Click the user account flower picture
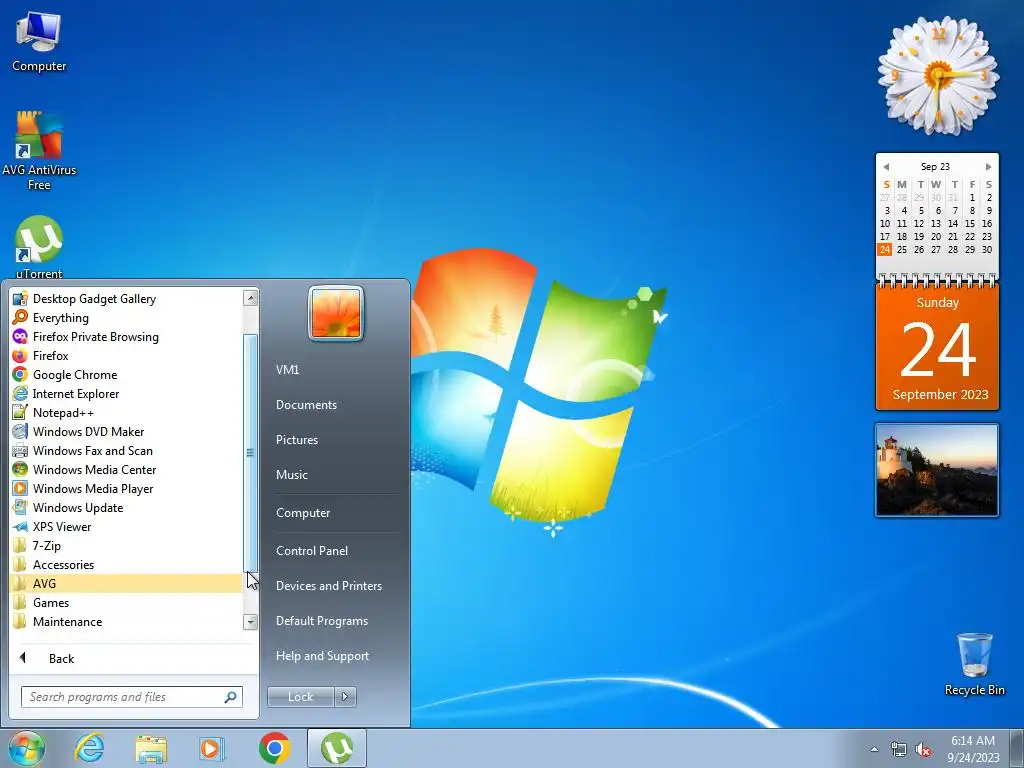 tap(336, 313)
